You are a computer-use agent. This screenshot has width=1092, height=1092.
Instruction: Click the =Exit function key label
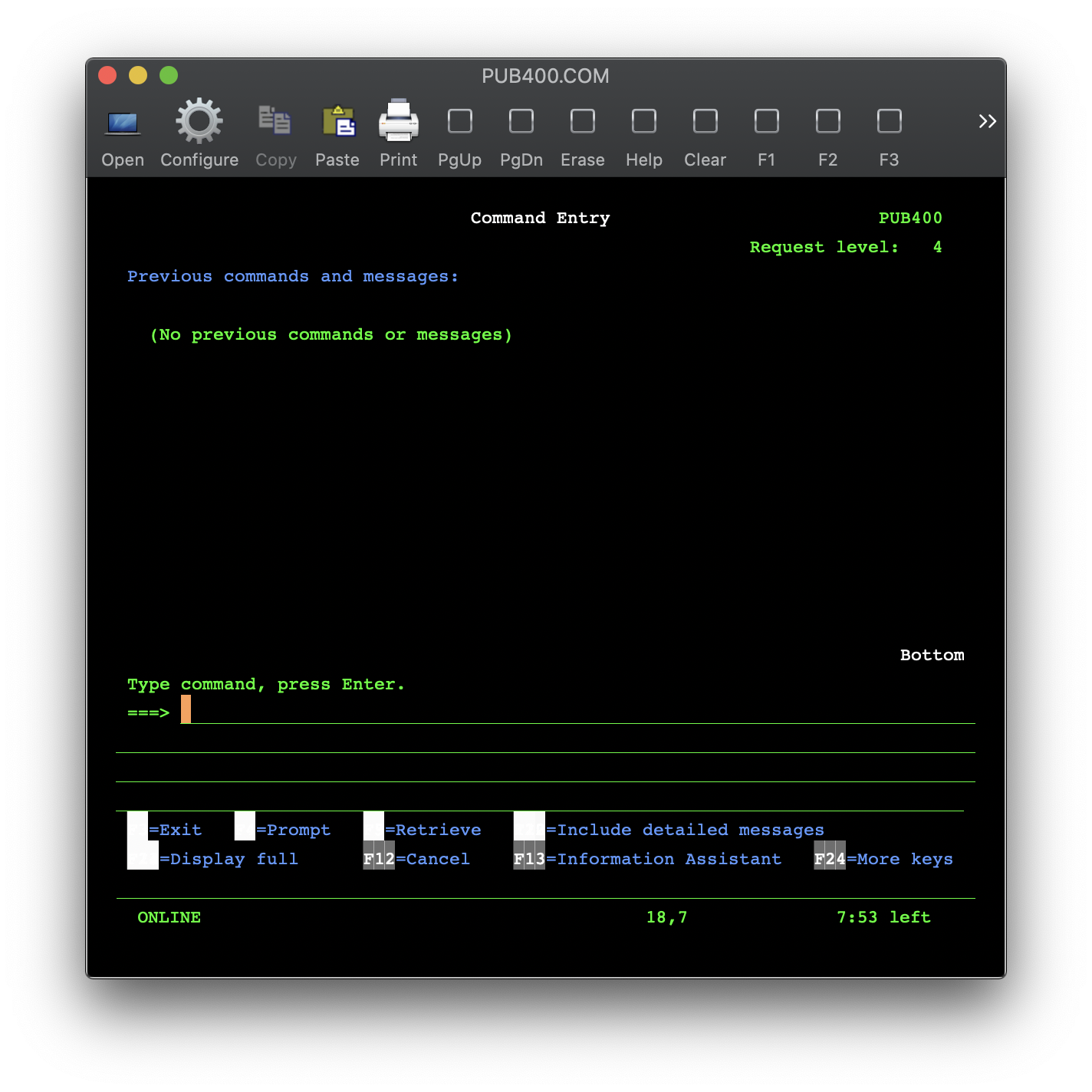click(176, 830)
